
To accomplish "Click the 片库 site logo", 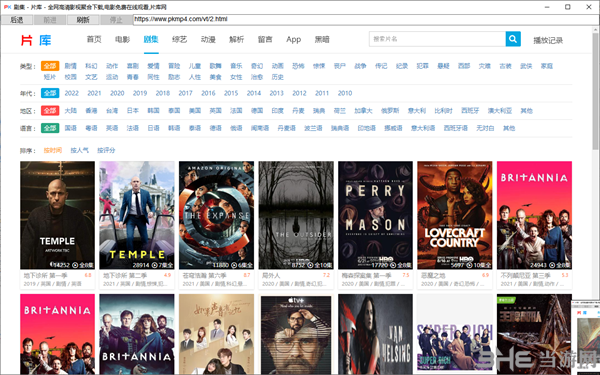I will tap(36, 40).
